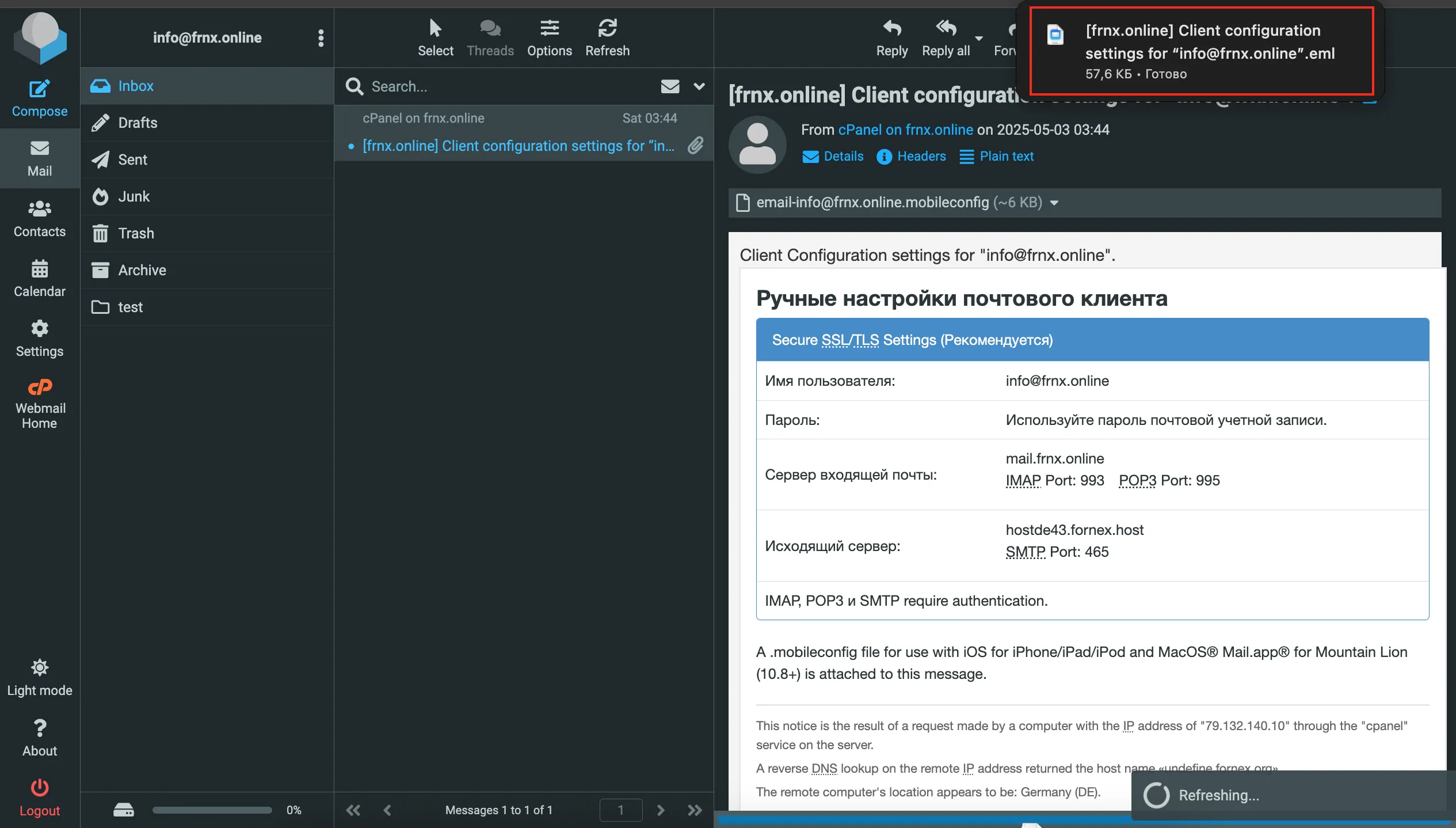
Task: Open the Junk folder
Action: point(134,196)
